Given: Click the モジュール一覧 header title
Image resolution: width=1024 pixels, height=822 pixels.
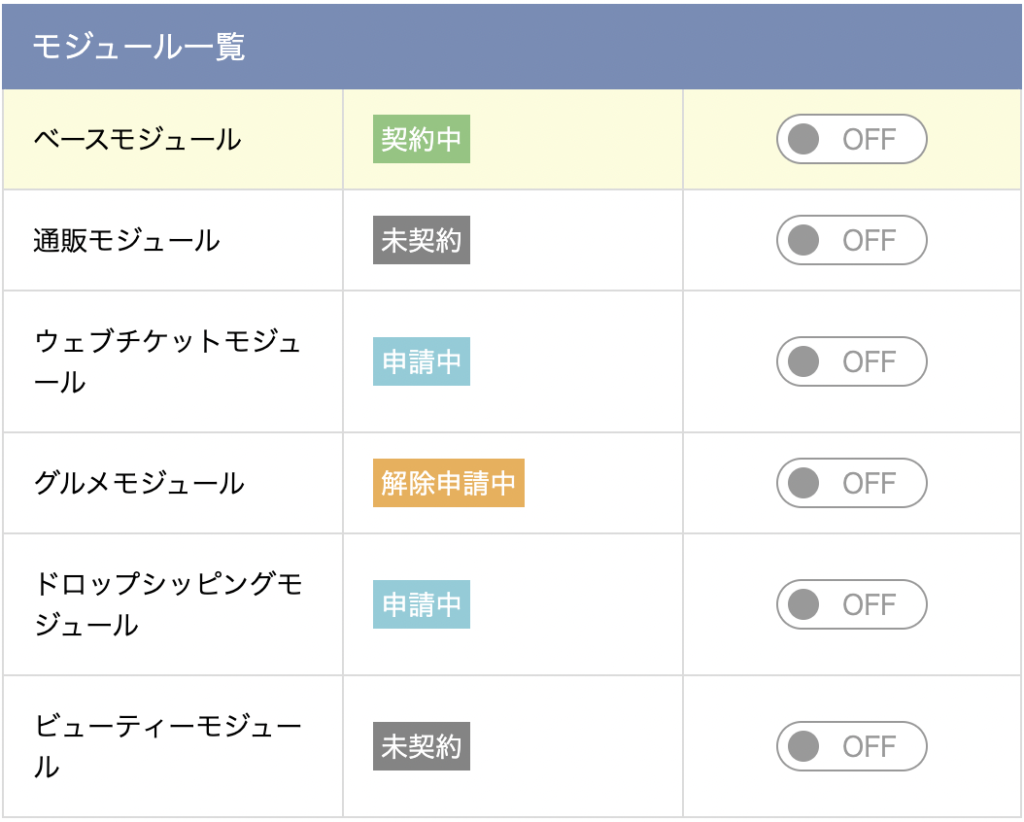Looking at the screenshot, I should click(138, 47).
